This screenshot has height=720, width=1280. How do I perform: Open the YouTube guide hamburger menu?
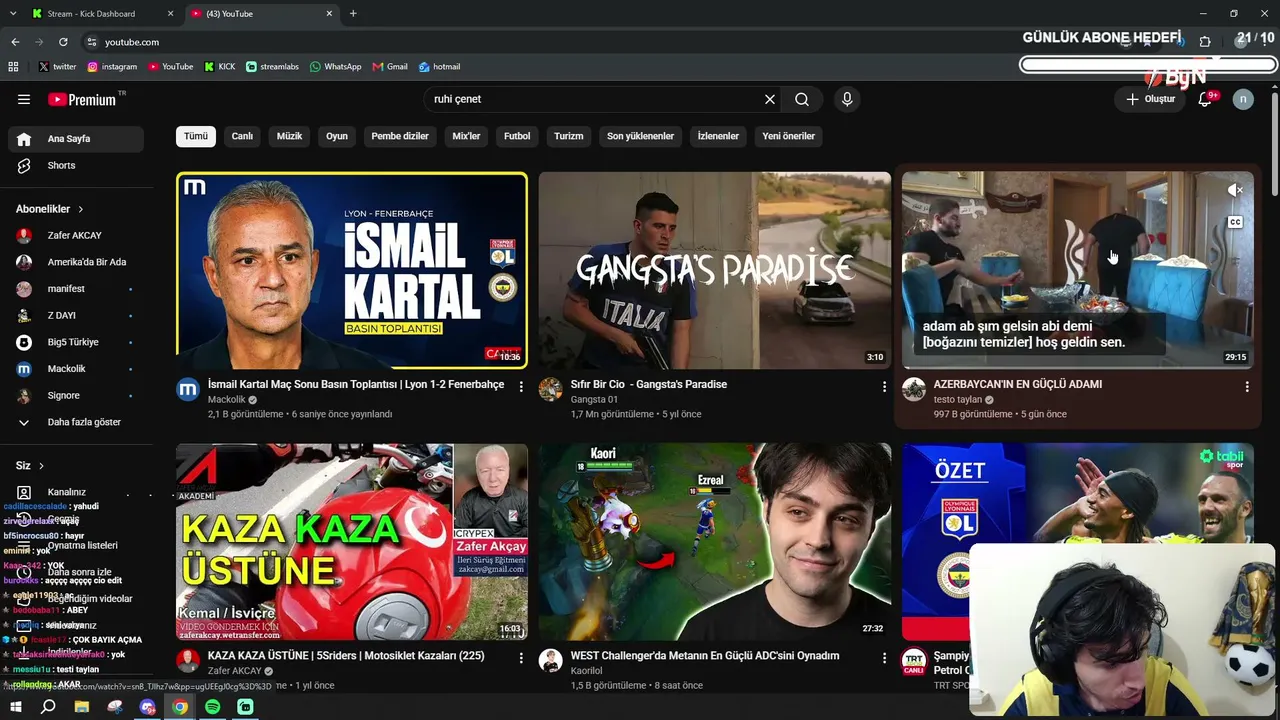[24, 99]
